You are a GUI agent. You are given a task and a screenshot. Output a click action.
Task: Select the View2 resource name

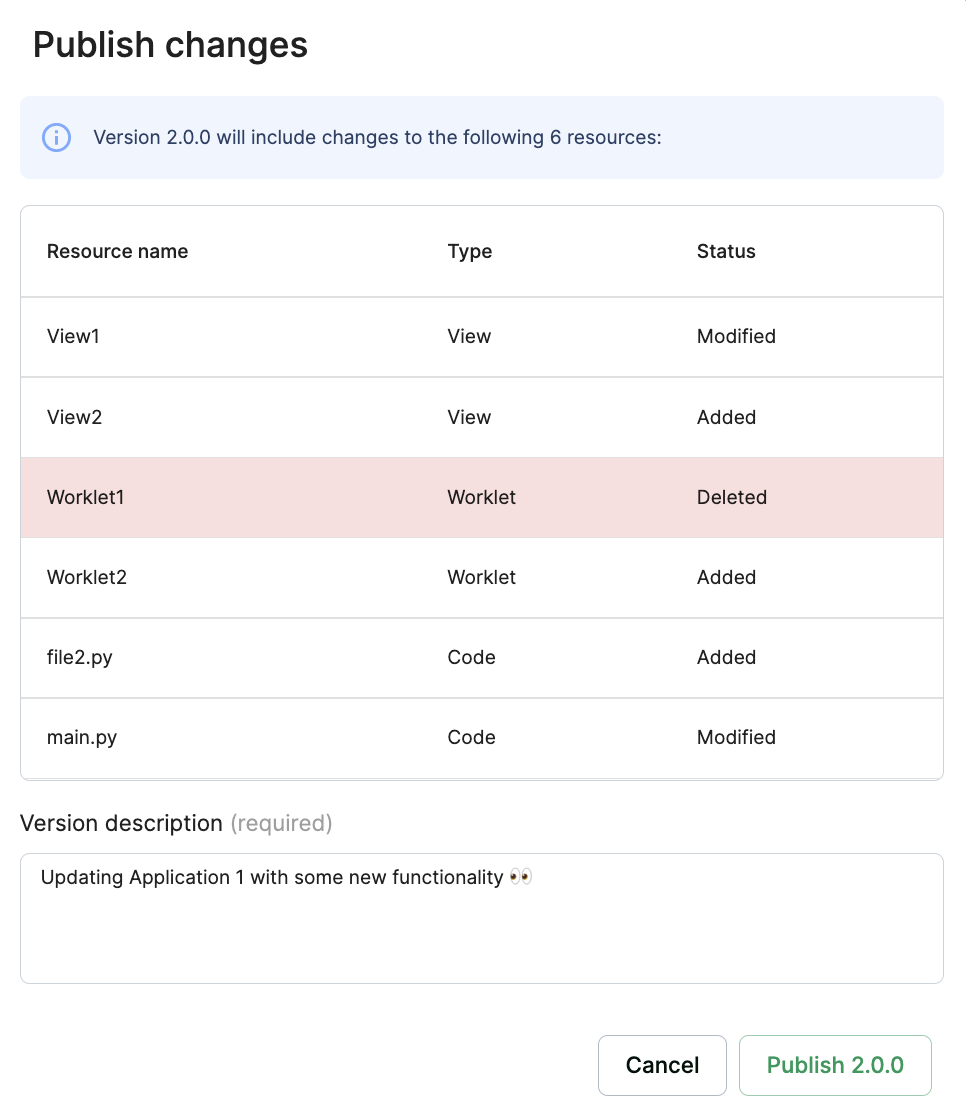tap(74, 417)
